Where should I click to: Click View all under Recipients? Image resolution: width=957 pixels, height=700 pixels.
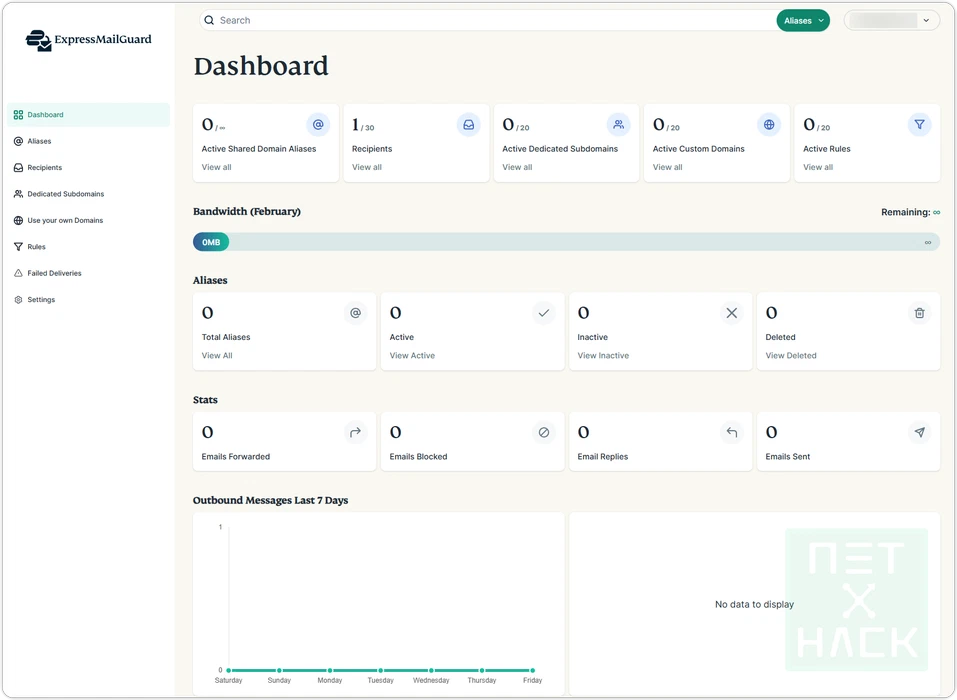coord(367,167)
